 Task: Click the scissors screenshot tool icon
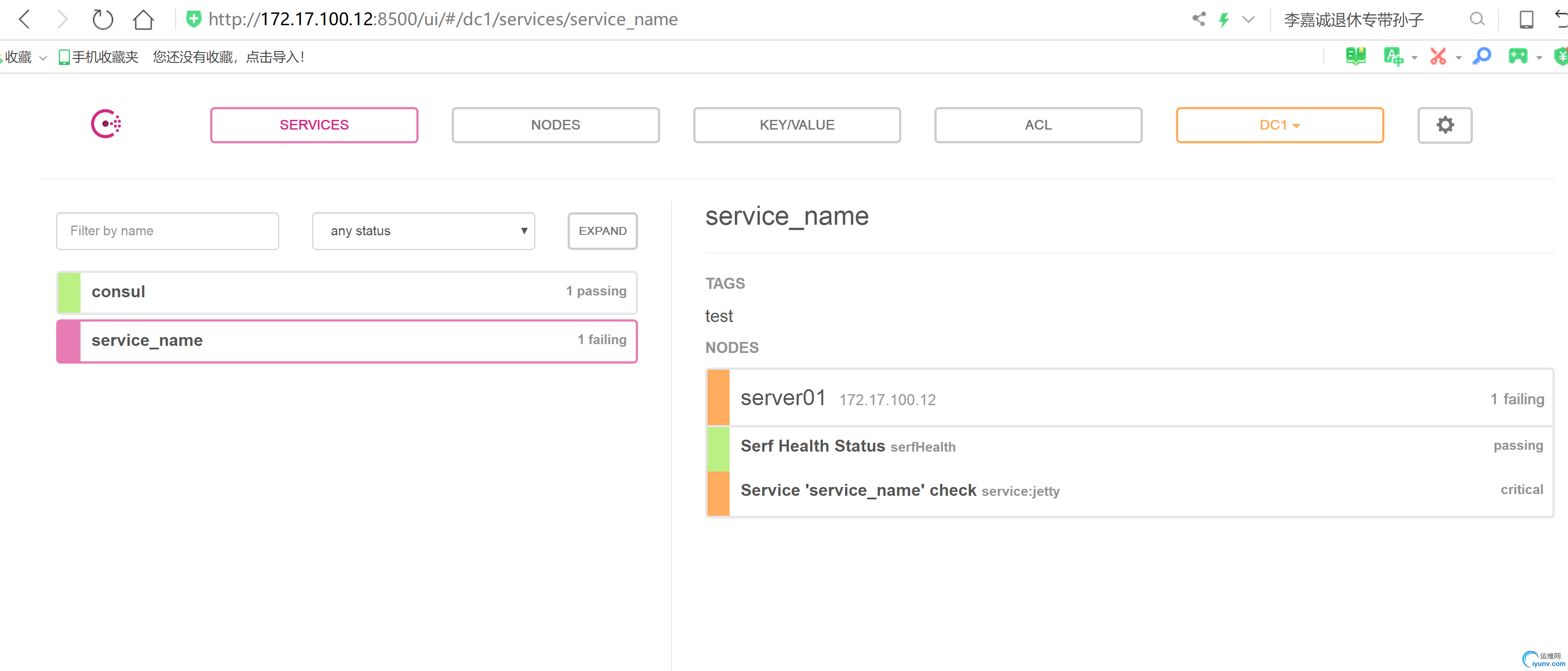point(1438,57)
